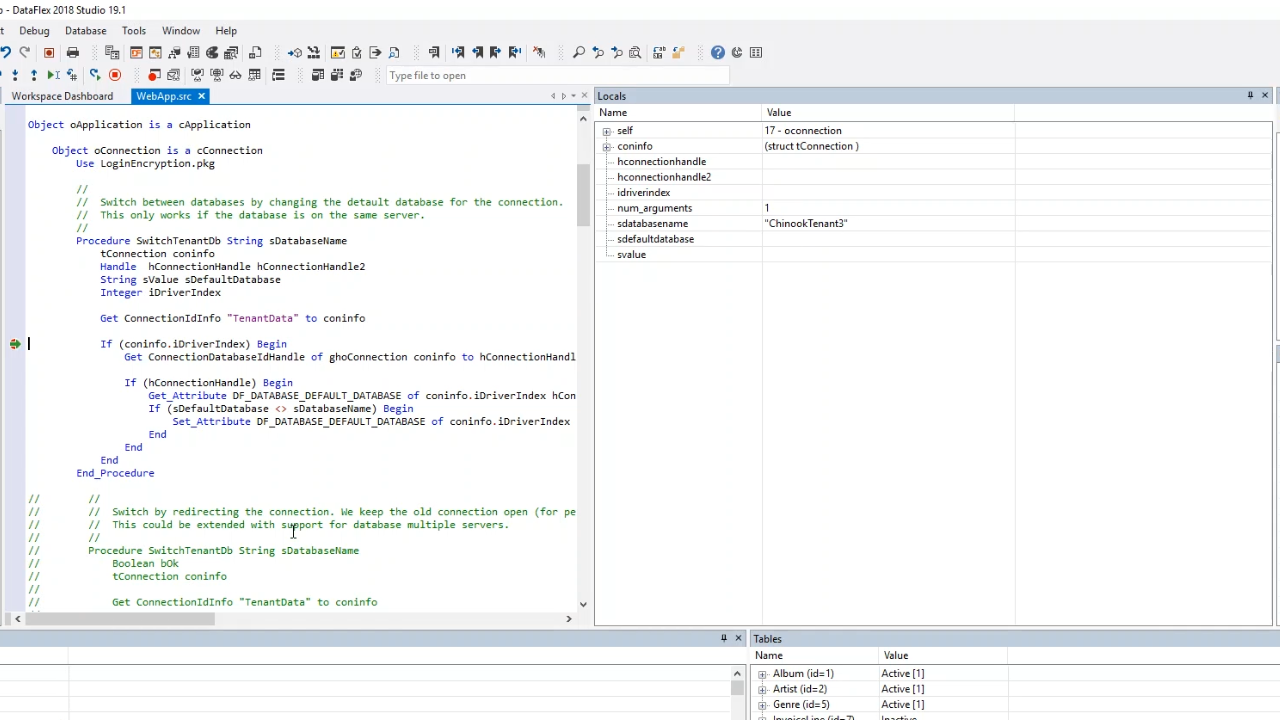
Task: Click the red Stop debugging icon
Action: pyautogui.click(x=114, y=75)
